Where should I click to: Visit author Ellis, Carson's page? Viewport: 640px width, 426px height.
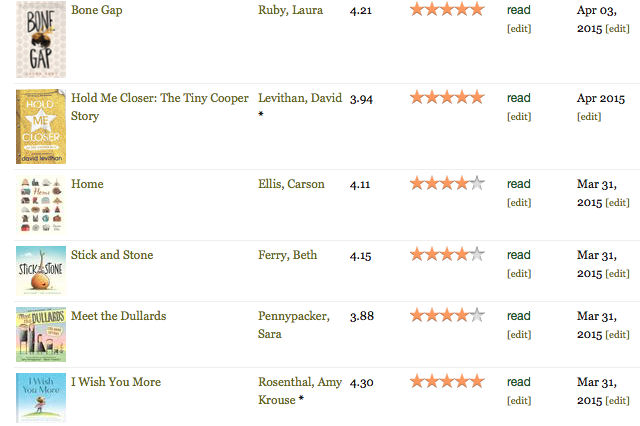(x=291, y=184)
